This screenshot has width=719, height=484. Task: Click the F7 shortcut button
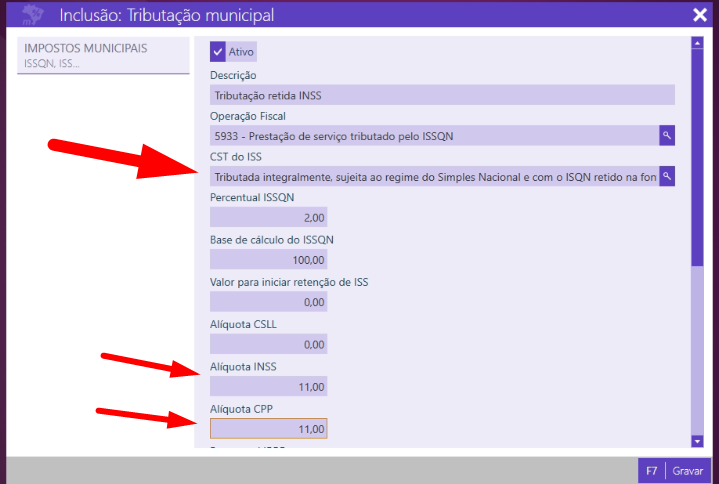pos(651,470)
